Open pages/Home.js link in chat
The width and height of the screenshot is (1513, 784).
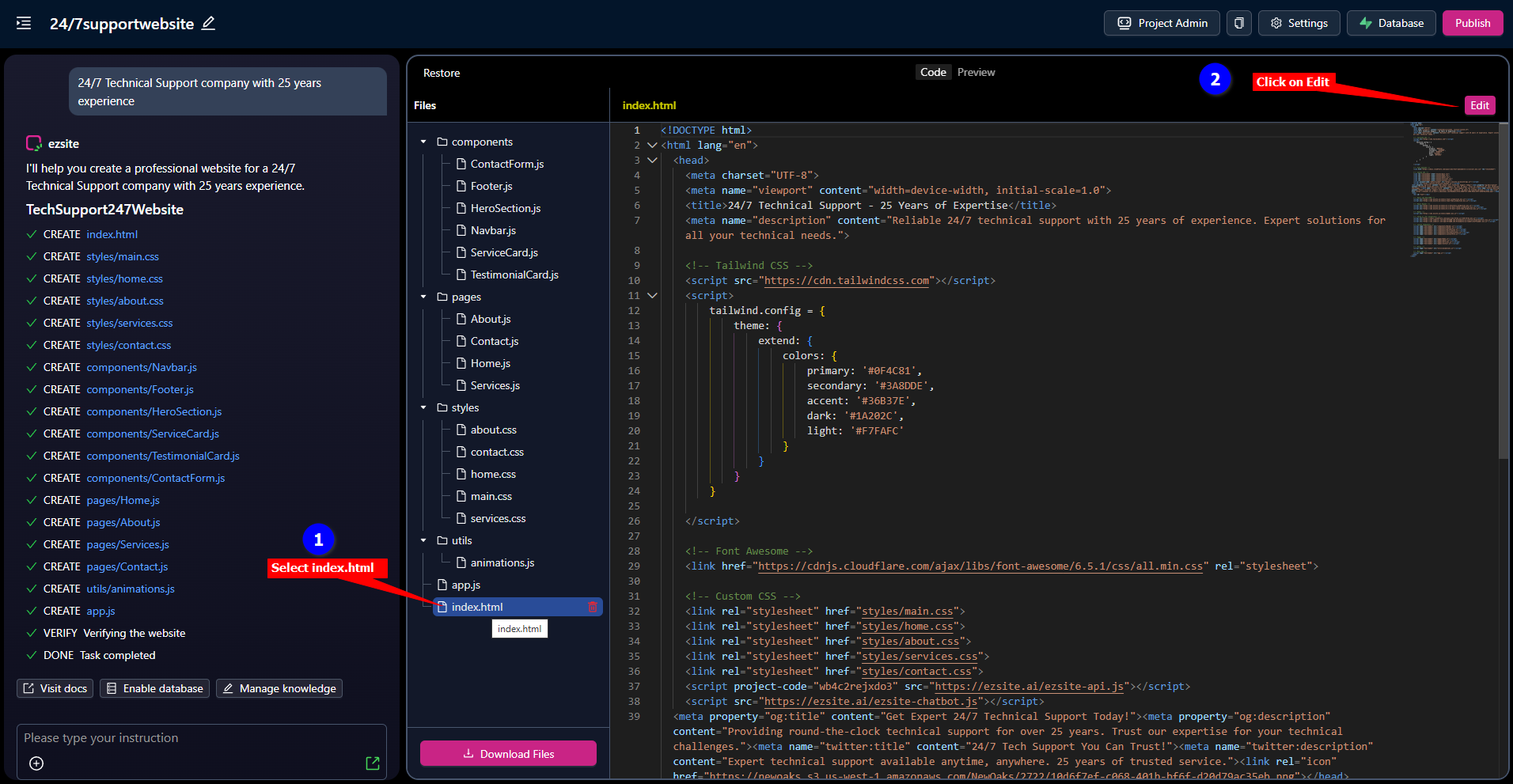click(123, 500)
